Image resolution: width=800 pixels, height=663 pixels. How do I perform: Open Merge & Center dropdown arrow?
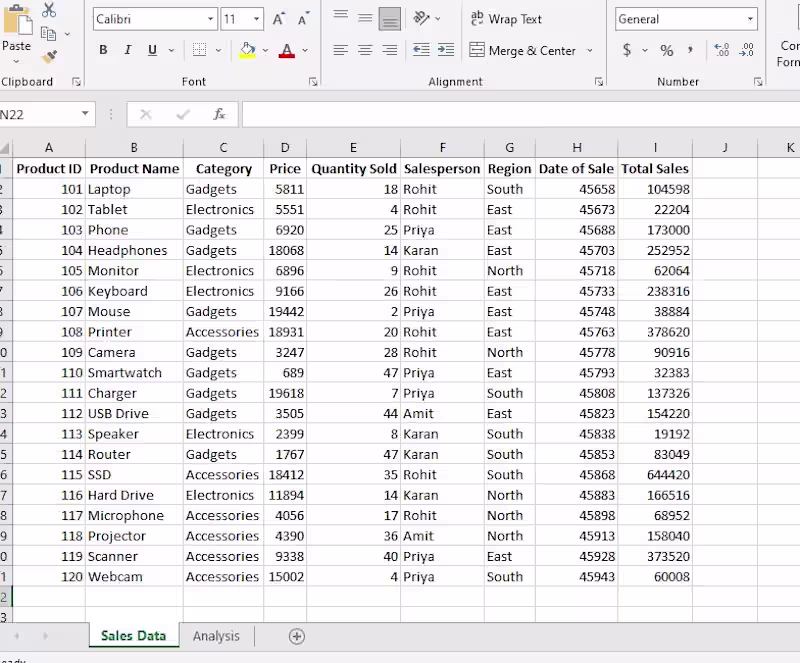click(x=590, y=50)
